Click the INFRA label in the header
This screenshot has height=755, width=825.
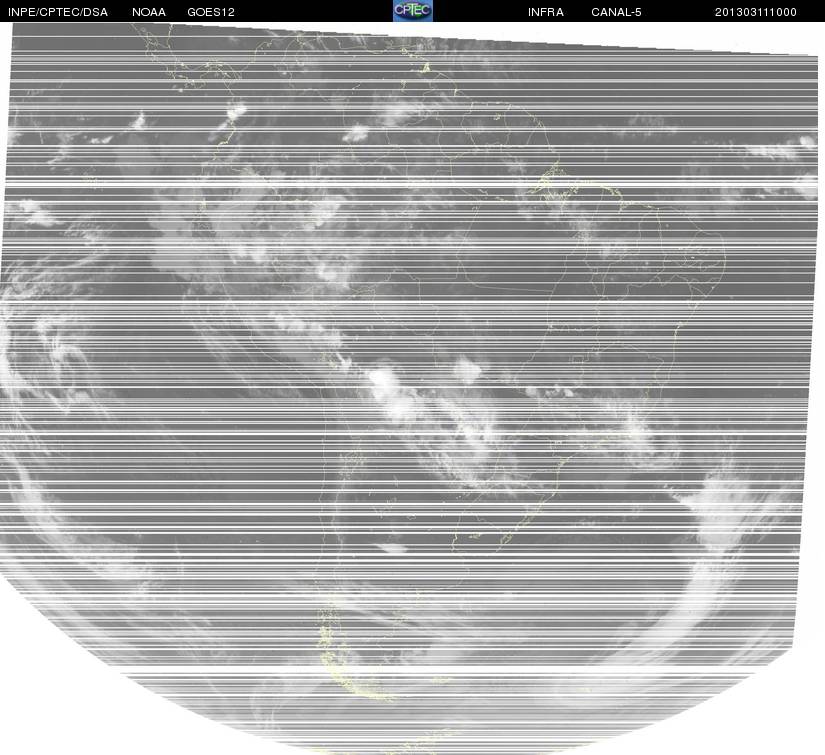(x=546, y=12)
